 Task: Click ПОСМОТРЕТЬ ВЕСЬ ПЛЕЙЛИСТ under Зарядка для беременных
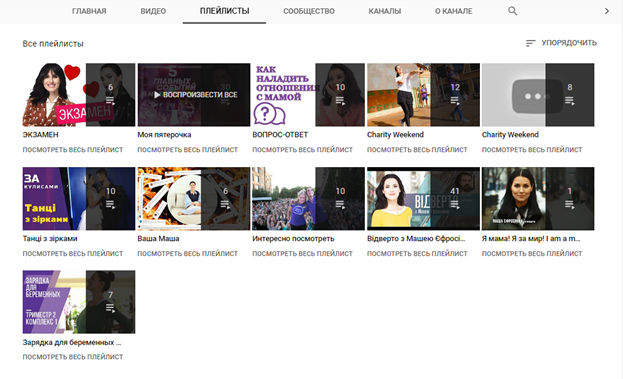[x=73, y=357]
